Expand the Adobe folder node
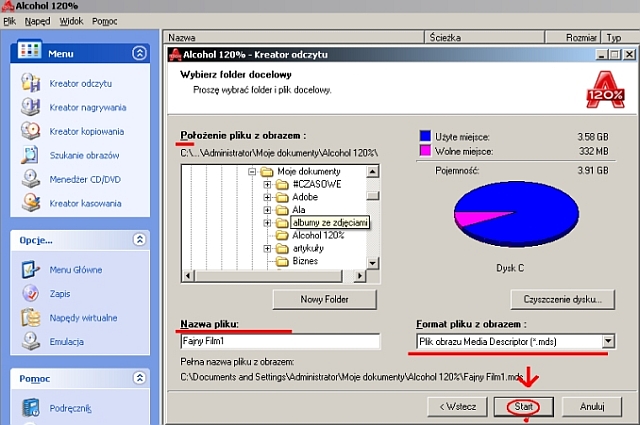The image size is (640, 425). 267,197
